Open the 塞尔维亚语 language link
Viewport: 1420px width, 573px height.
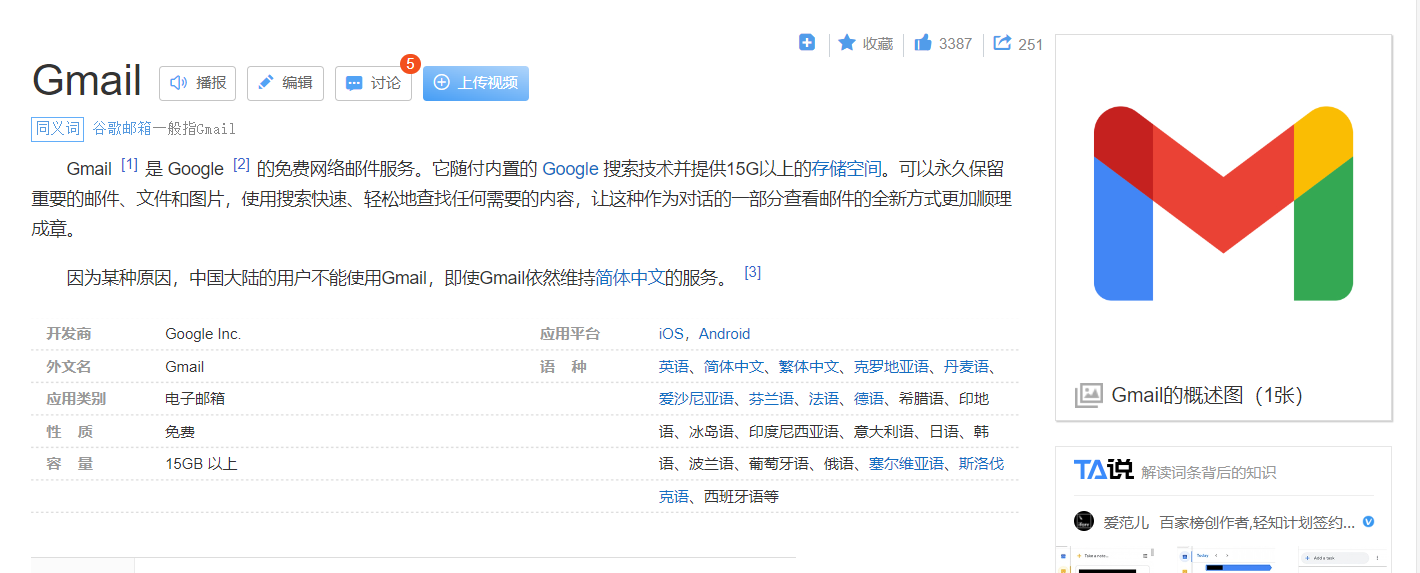click(906, 464)
